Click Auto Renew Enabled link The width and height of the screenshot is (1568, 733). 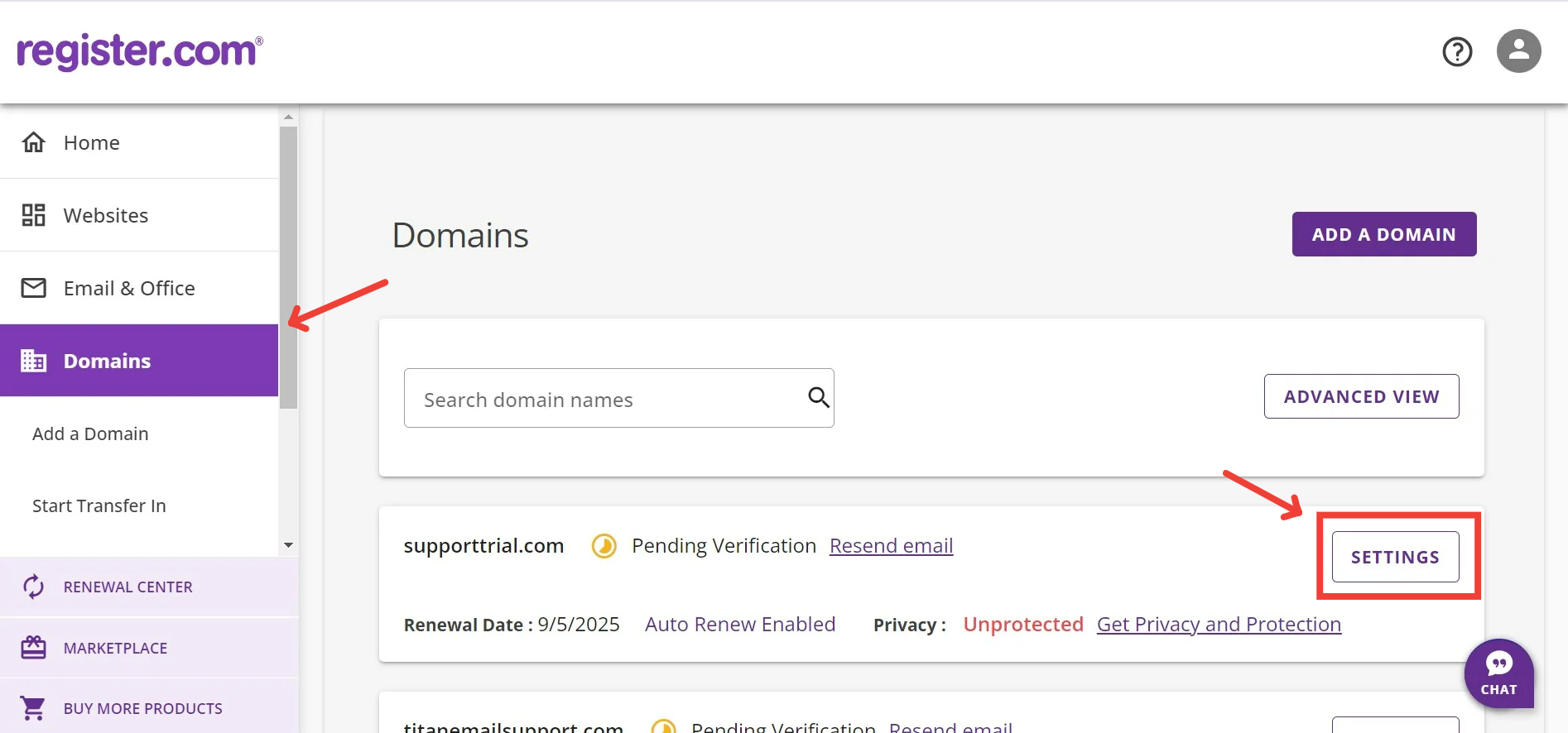[740, 624]
